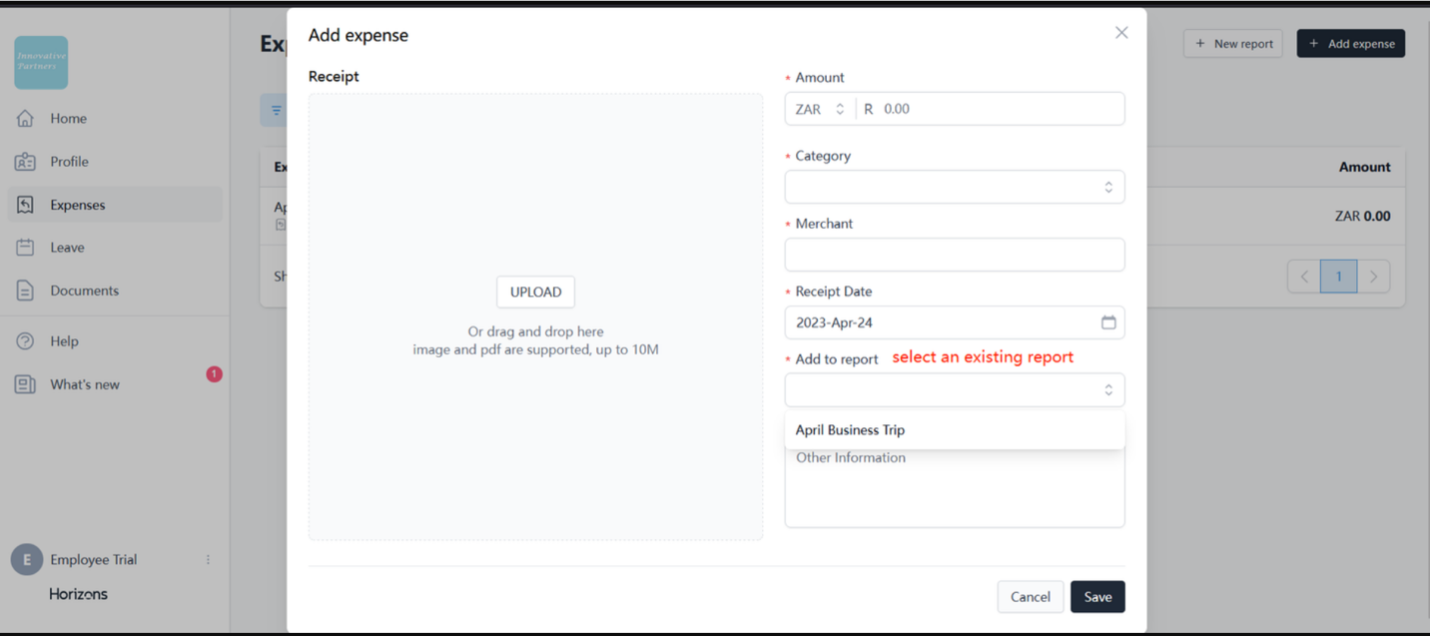Click the calendar icon in Receipt Date

(1108, 323)
